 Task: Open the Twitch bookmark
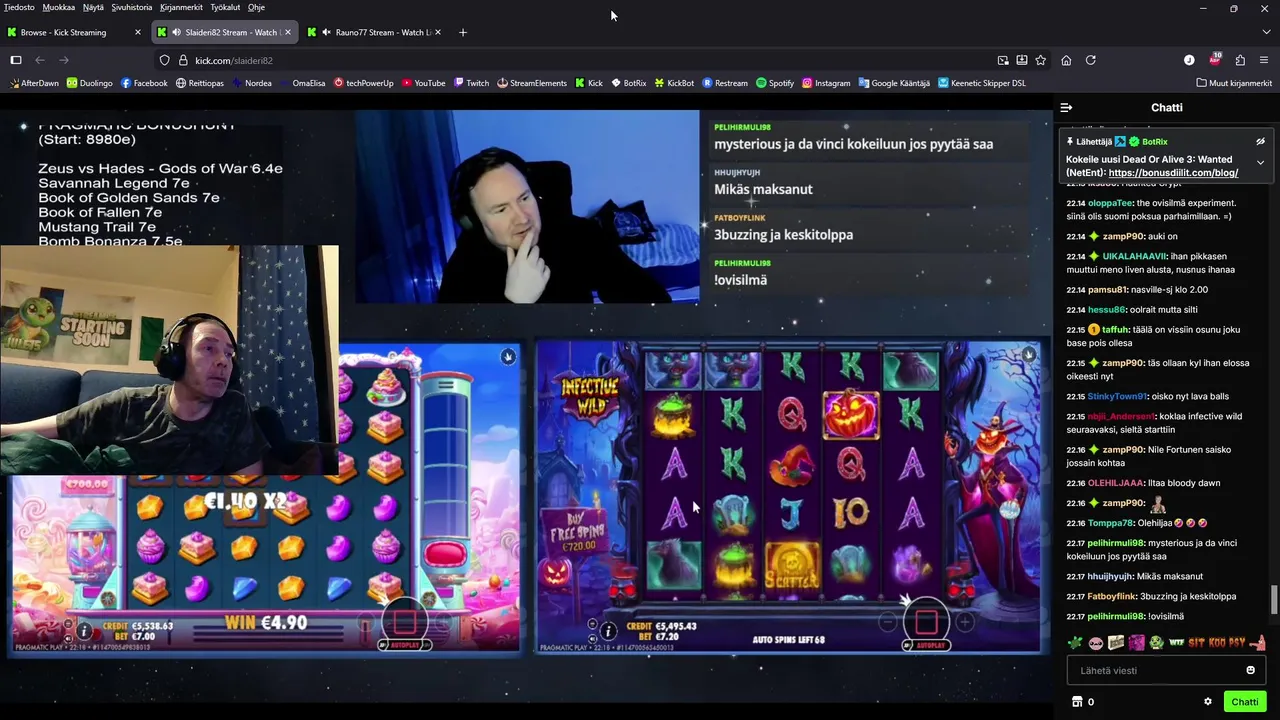(x=471, y=83)
